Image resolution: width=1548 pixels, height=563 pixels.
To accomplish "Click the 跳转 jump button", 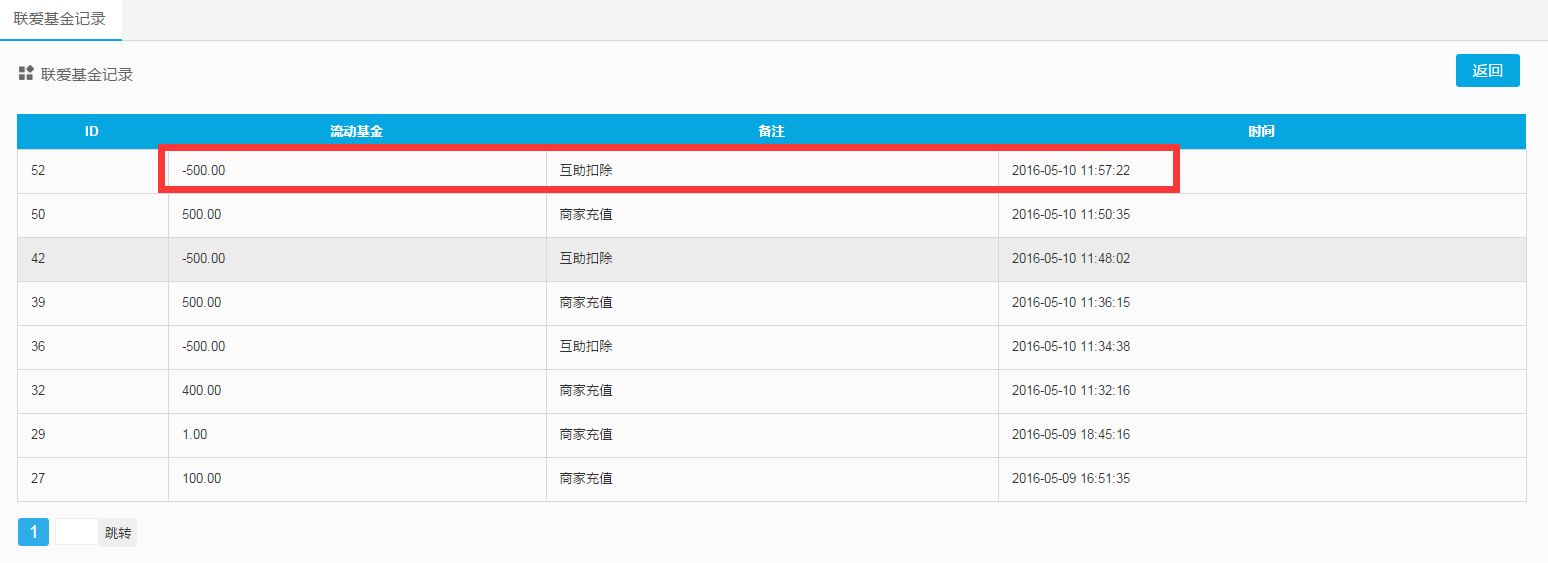I will pos(118,533).
